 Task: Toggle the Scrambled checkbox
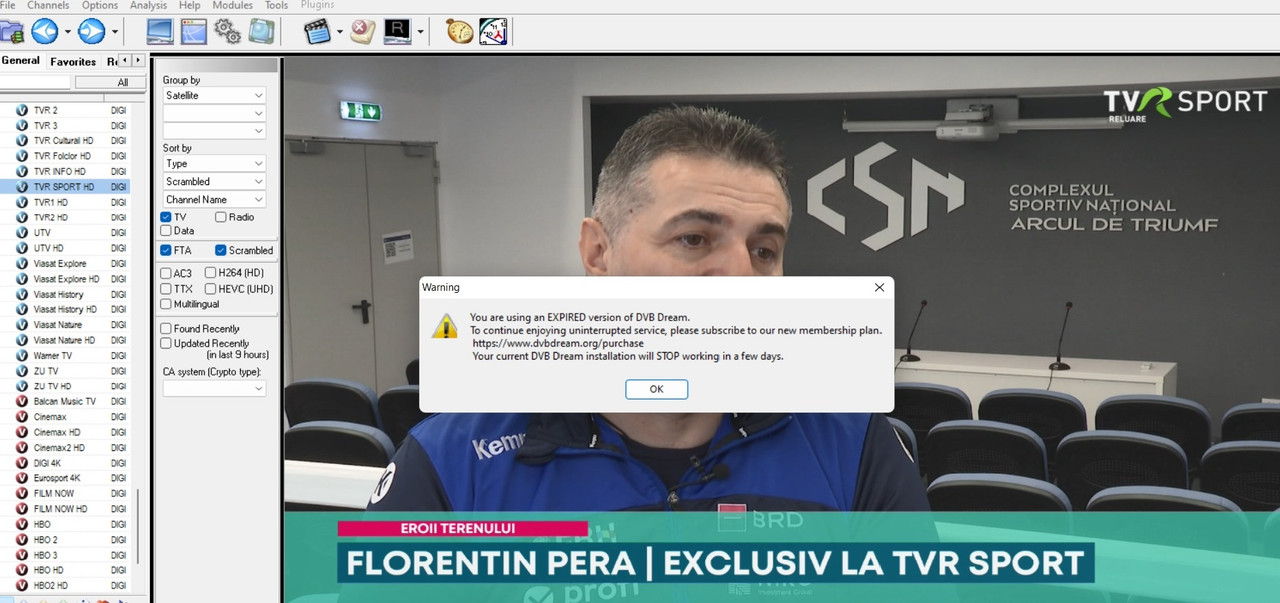point(220,250)
